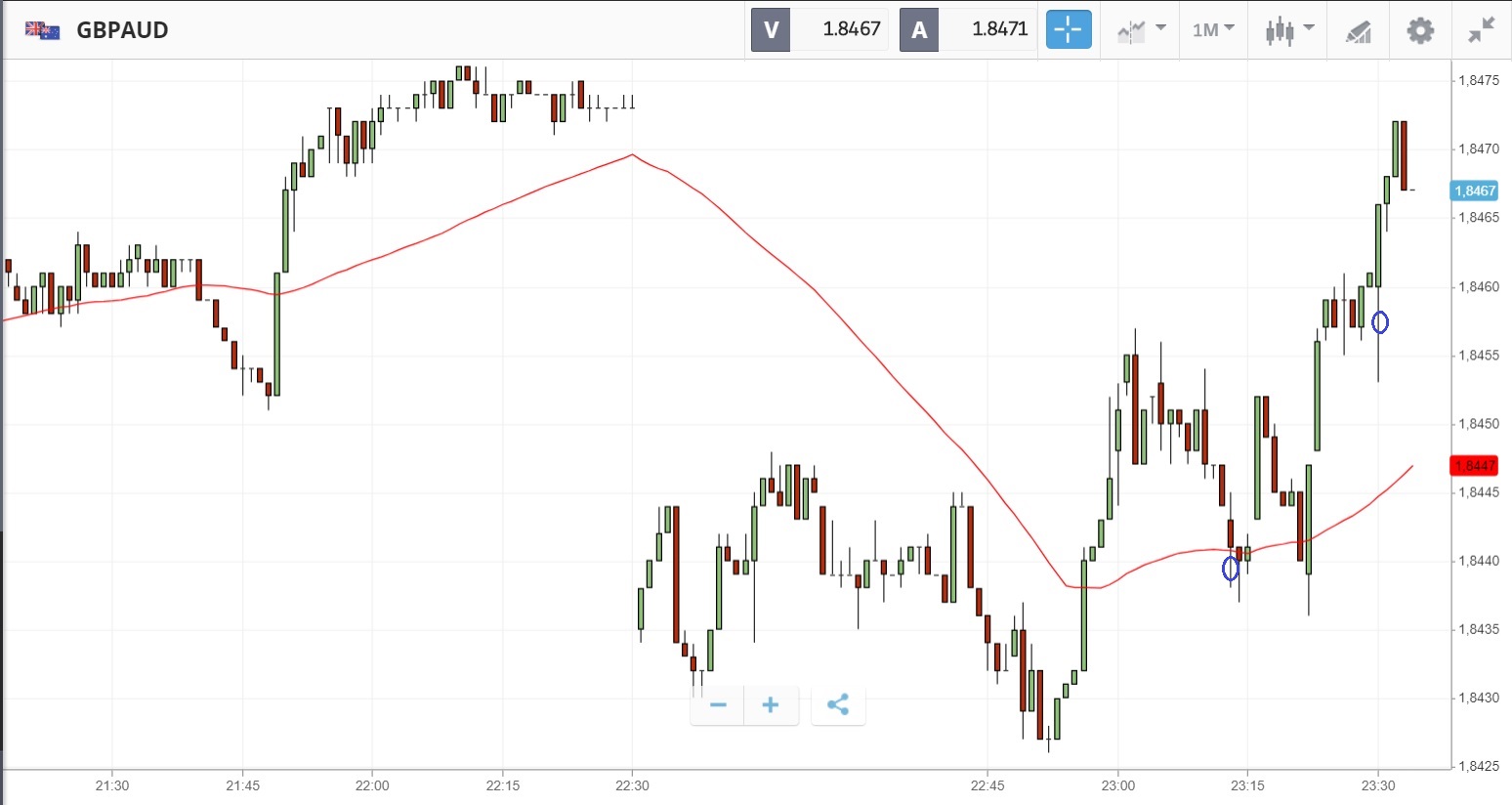Click the V sell button
Screen dimensions: 1512x805
(x=771, y=29)
